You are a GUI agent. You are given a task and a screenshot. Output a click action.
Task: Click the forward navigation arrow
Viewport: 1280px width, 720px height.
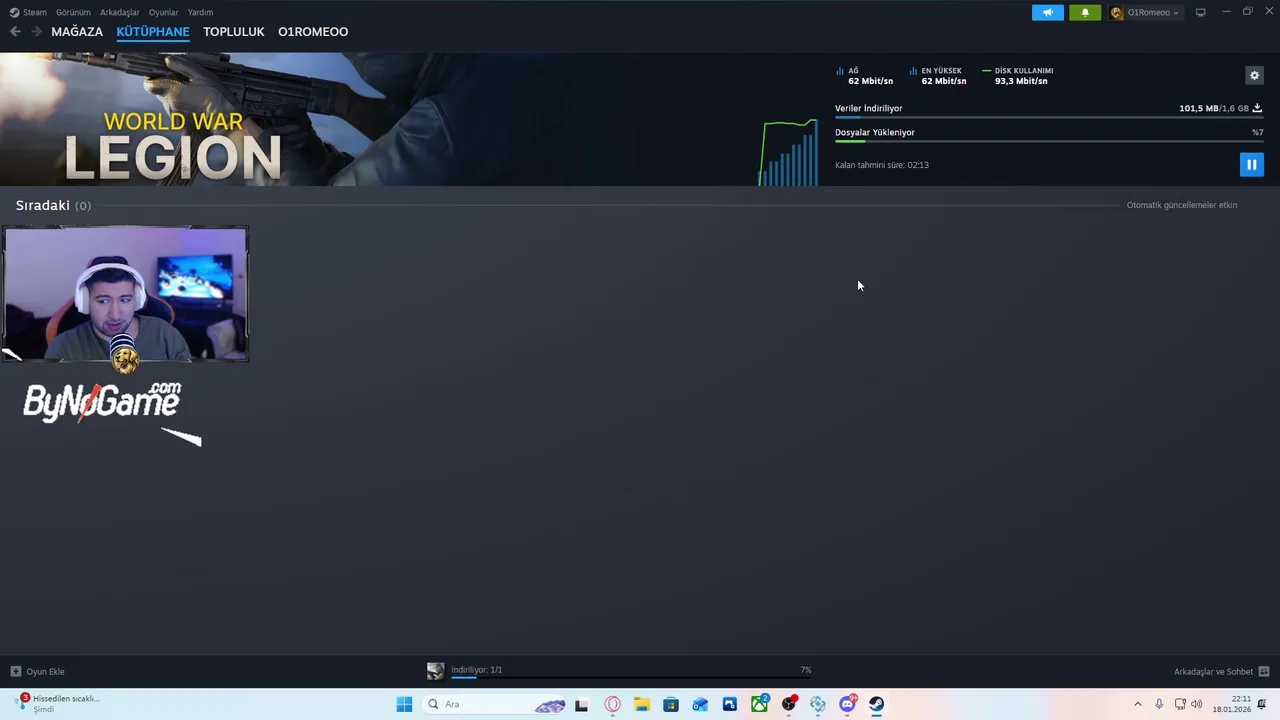[x=36, y=32]
